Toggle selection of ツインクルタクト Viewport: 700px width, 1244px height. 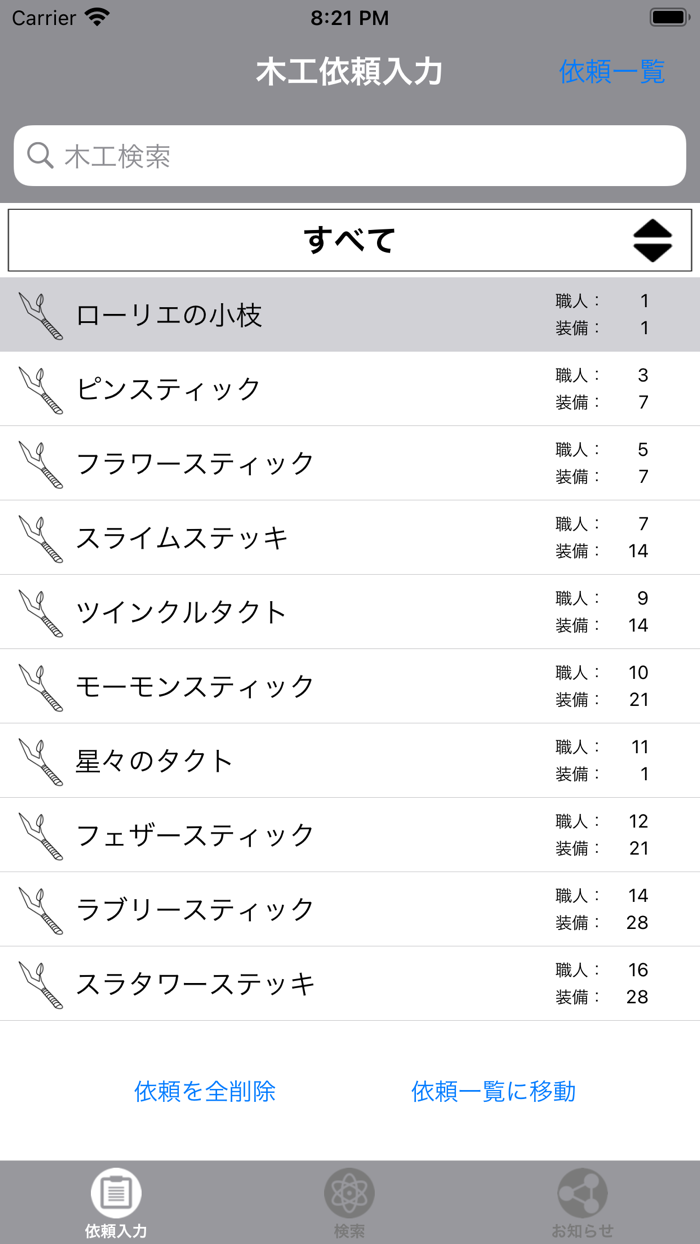[x=300, y=611]
